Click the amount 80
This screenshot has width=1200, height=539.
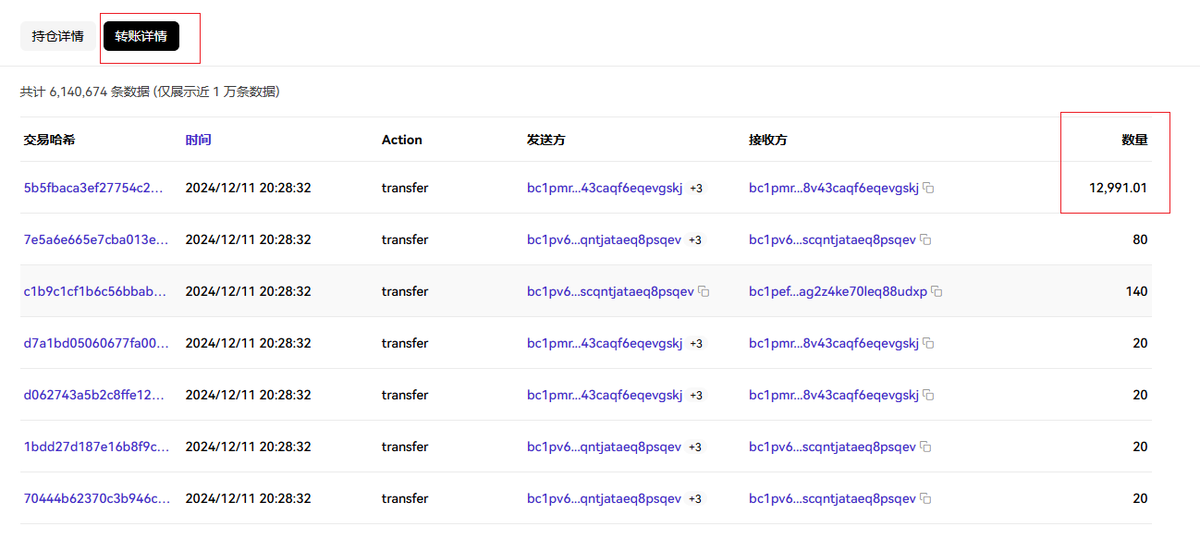point(1140,240)
